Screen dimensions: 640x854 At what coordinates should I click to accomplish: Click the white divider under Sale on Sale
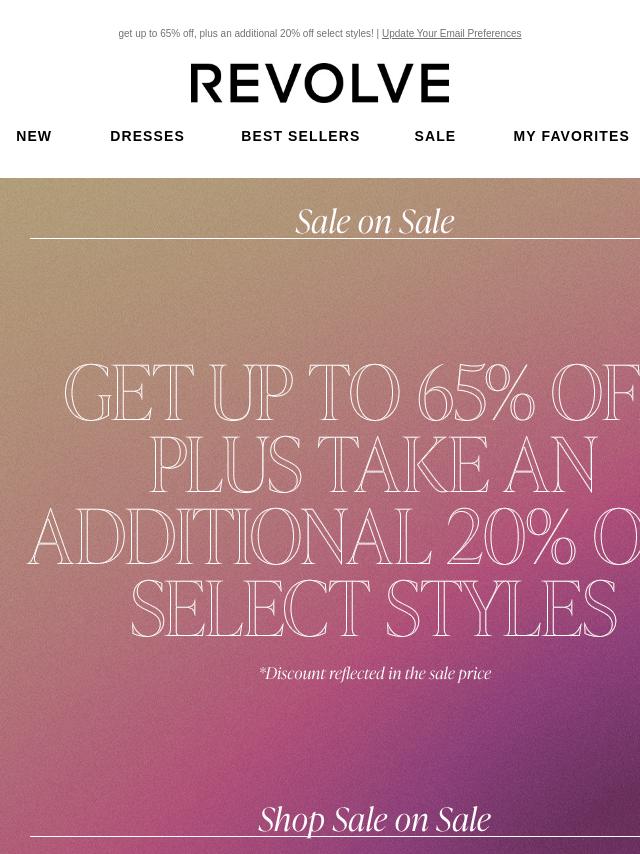pos(334,239)
